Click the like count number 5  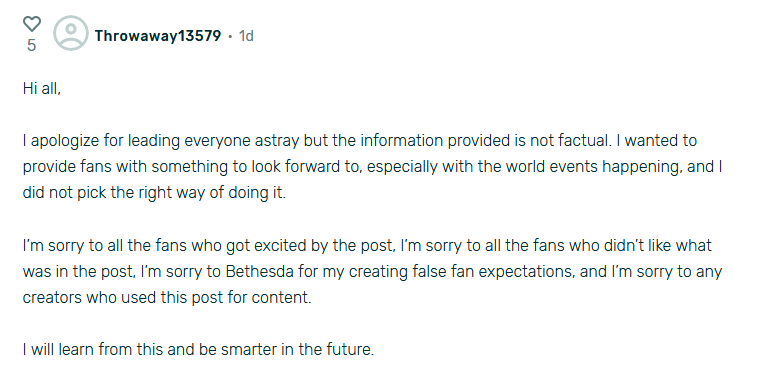pos(32,45)
